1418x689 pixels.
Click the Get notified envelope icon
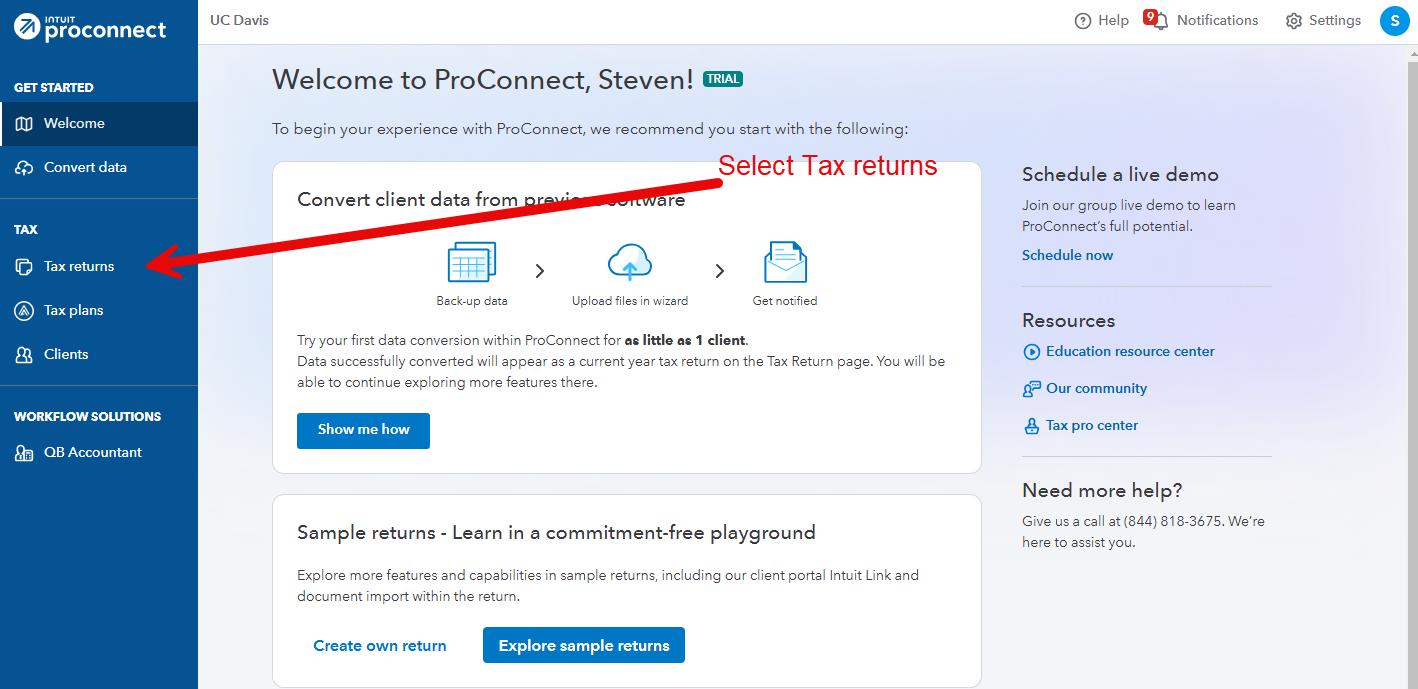click(x=785, y=263)
